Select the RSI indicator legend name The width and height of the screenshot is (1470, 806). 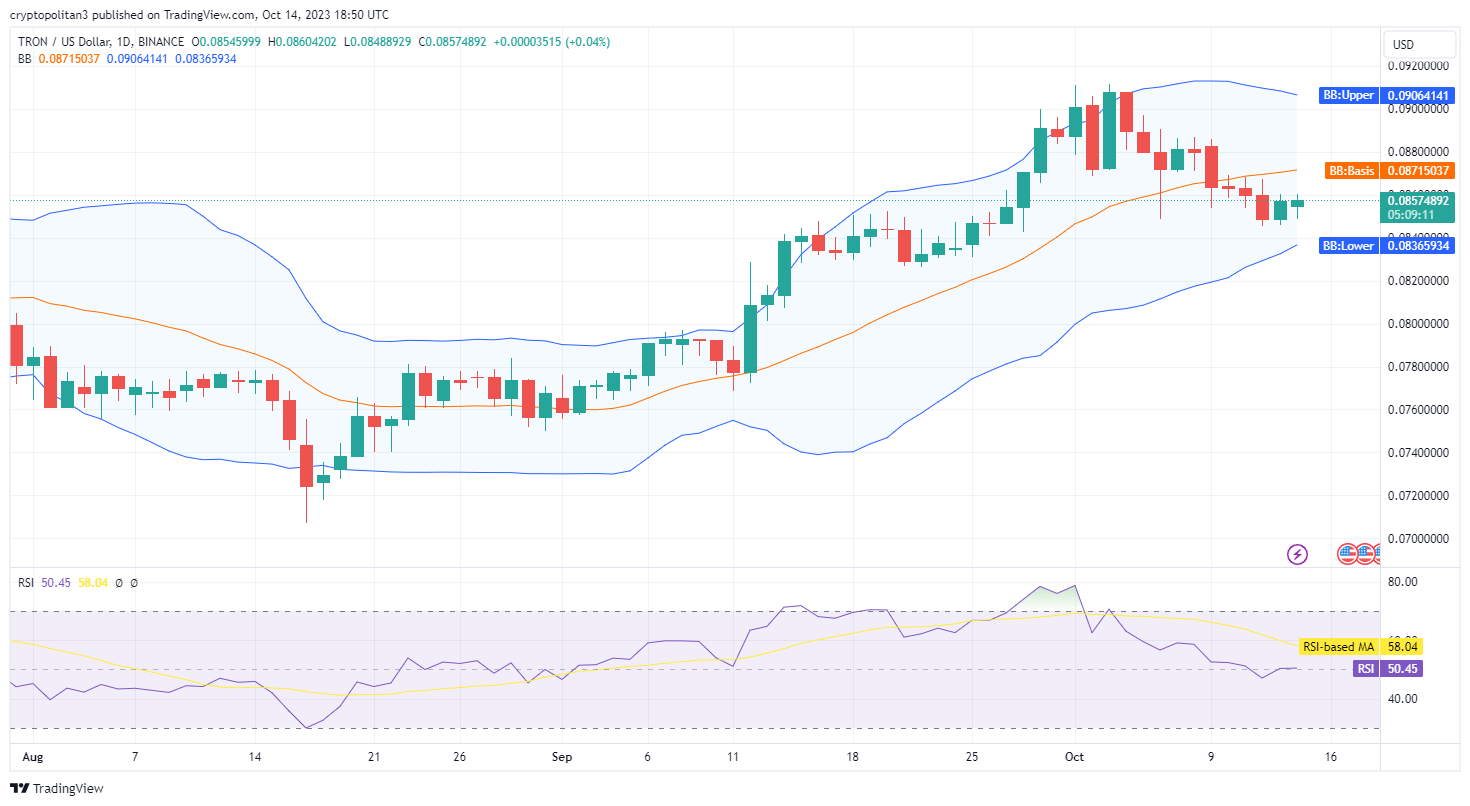tap(26, 582)
